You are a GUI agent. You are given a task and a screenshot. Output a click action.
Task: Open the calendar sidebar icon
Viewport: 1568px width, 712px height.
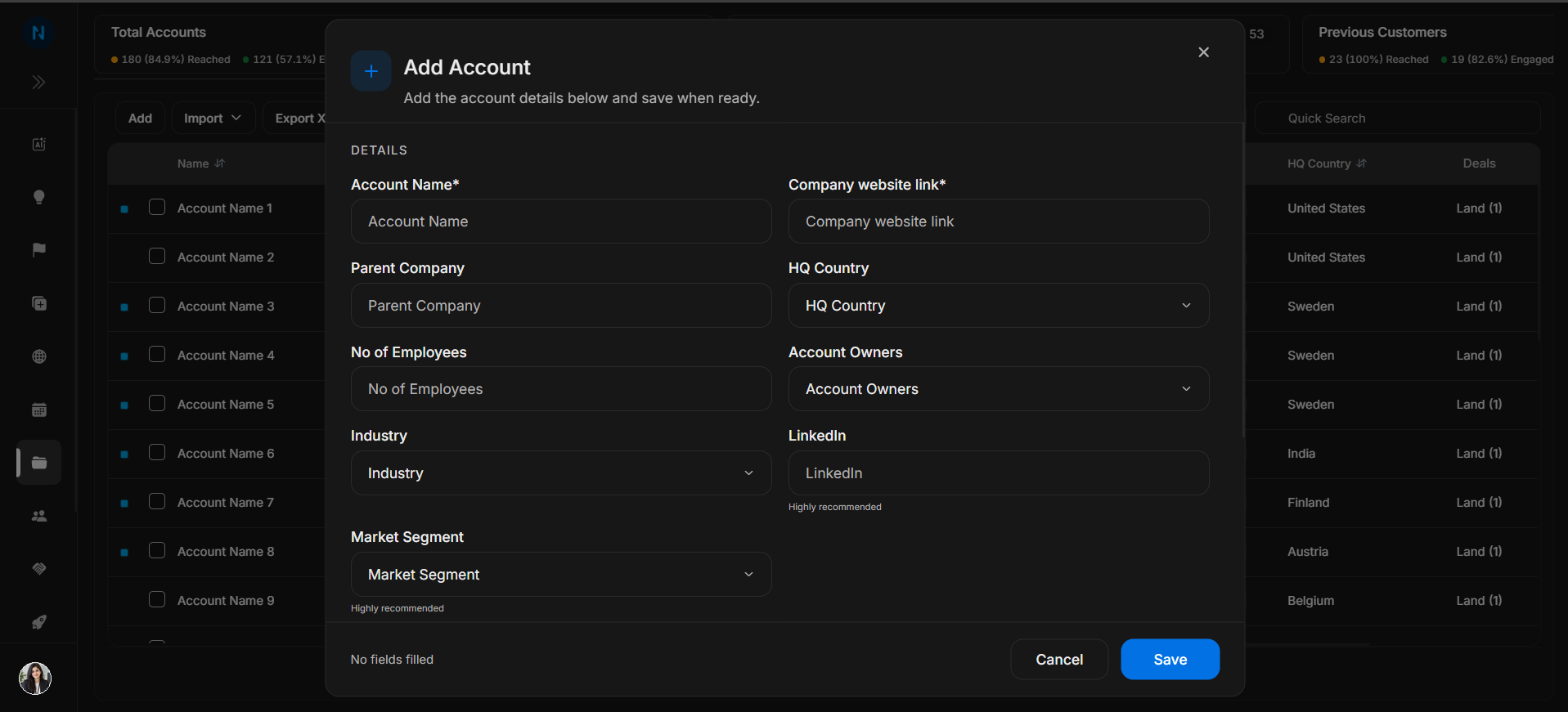(x=38, y=410)
